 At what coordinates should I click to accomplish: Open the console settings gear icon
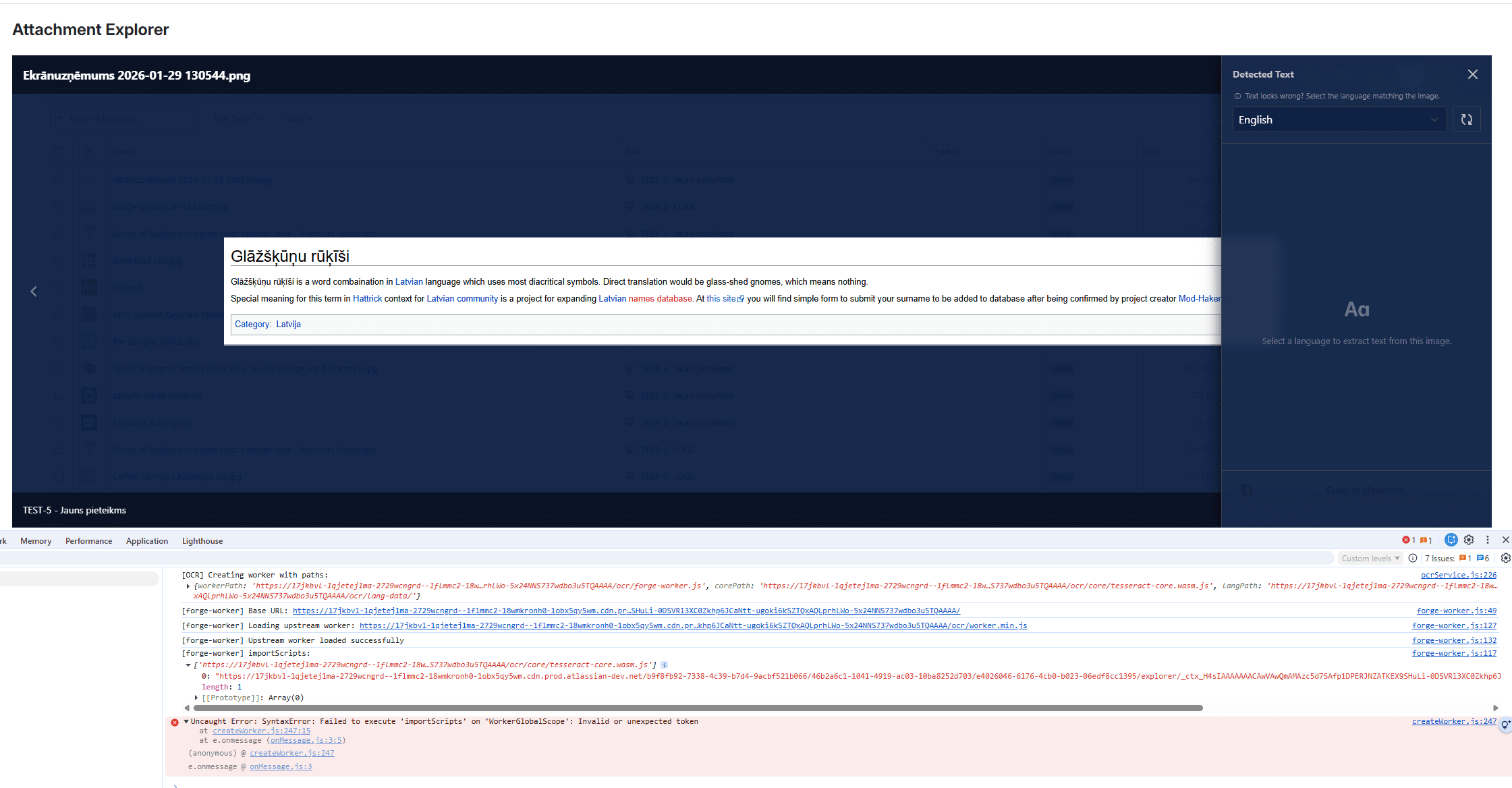click(x=1505, y=558)
